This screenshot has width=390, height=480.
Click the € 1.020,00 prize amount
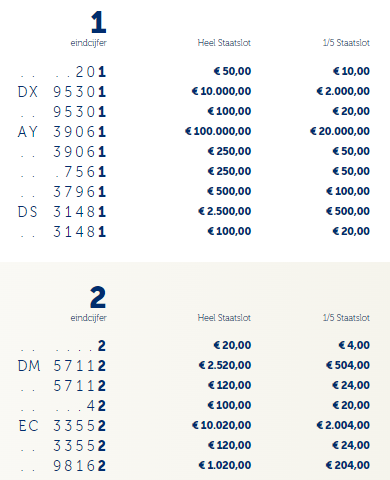pyautogui.click(x=225, y=465)
